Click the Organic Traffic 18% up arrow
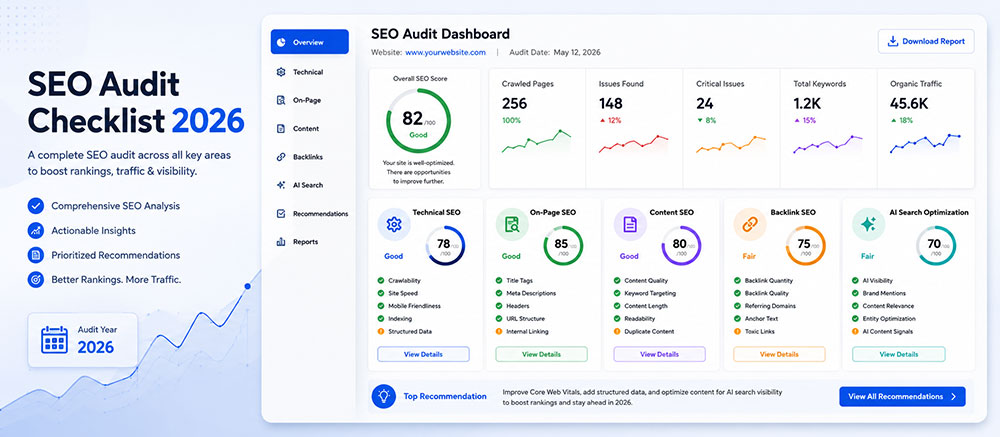The height and width of the screenshot is (437, 1000). [x=893, y=121]
